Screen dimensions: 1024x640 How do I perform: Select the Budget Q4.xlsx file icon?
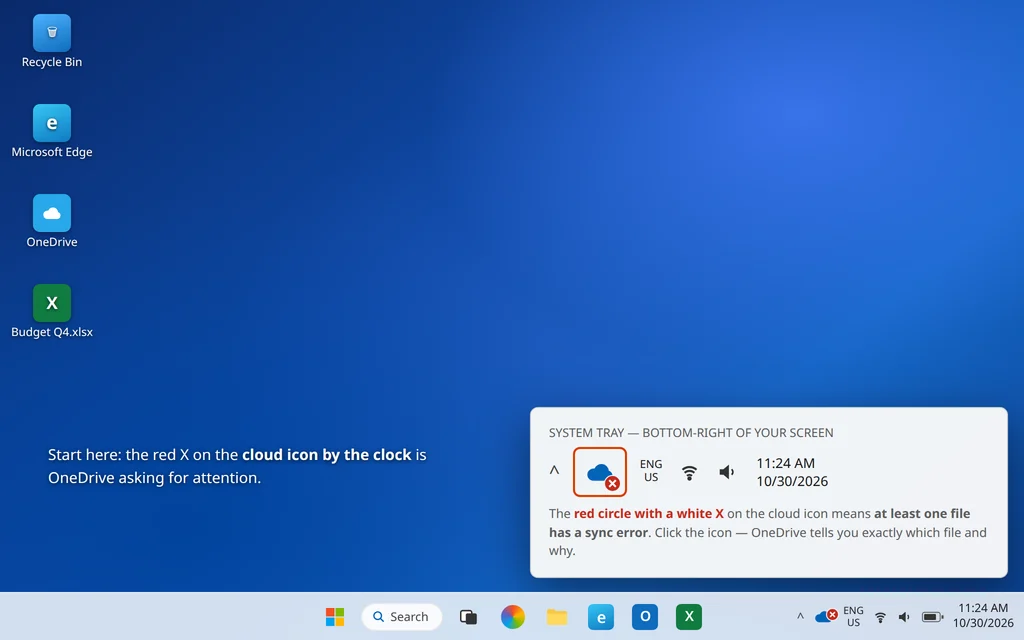tap(52, 312)
